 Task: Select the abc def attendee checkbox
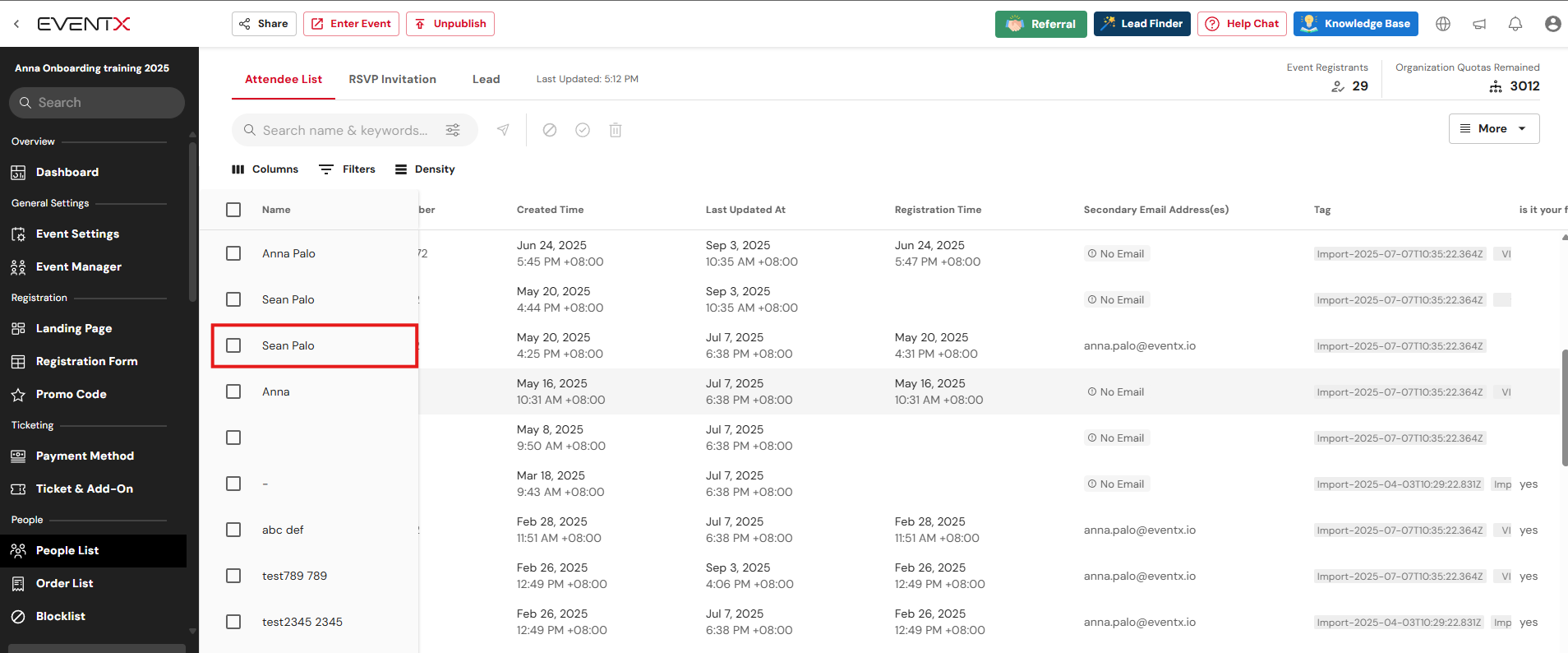click(x=233, y=530)
